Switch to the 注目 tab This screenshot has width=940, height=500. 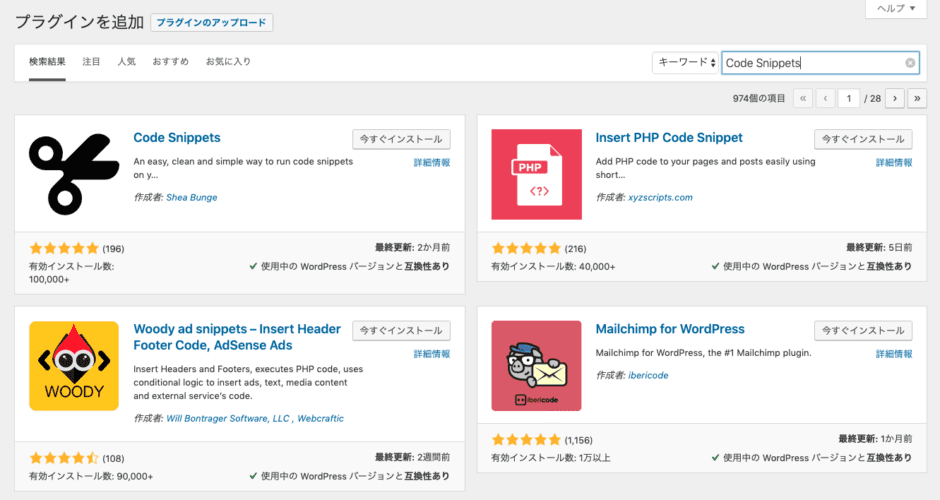91,61
